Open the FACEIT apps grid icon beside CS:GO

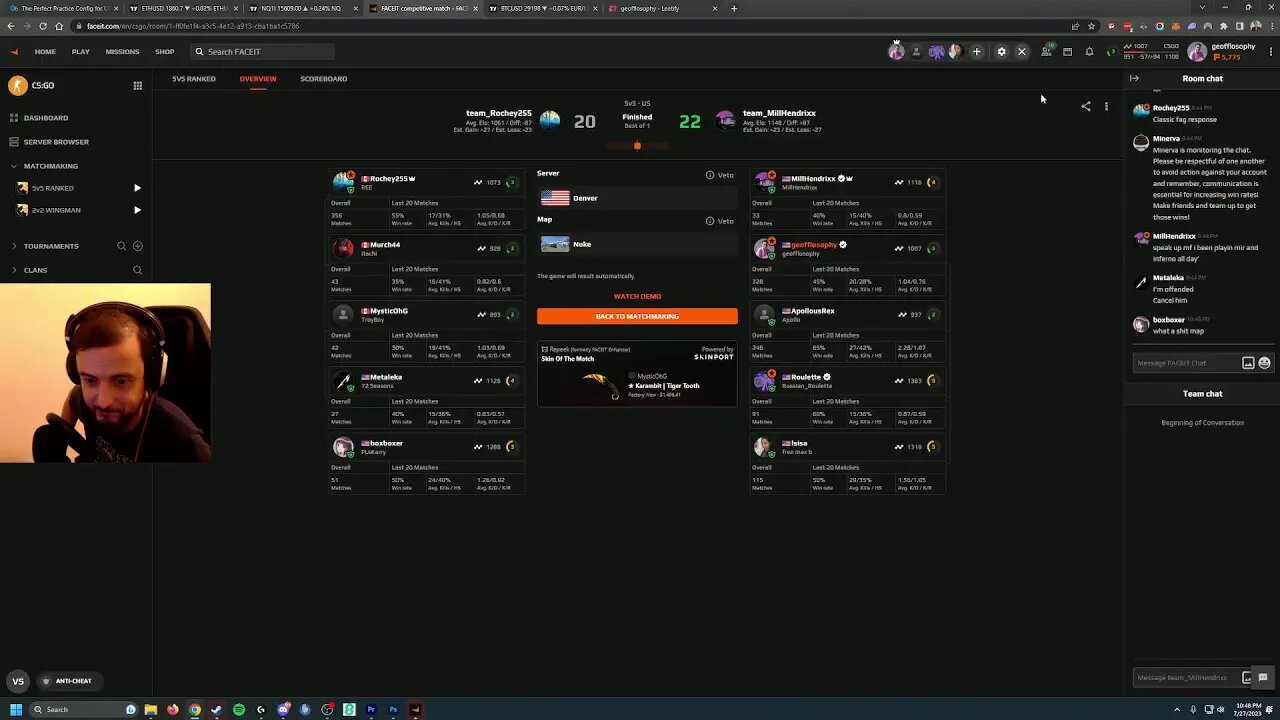(x=138, y=86)
